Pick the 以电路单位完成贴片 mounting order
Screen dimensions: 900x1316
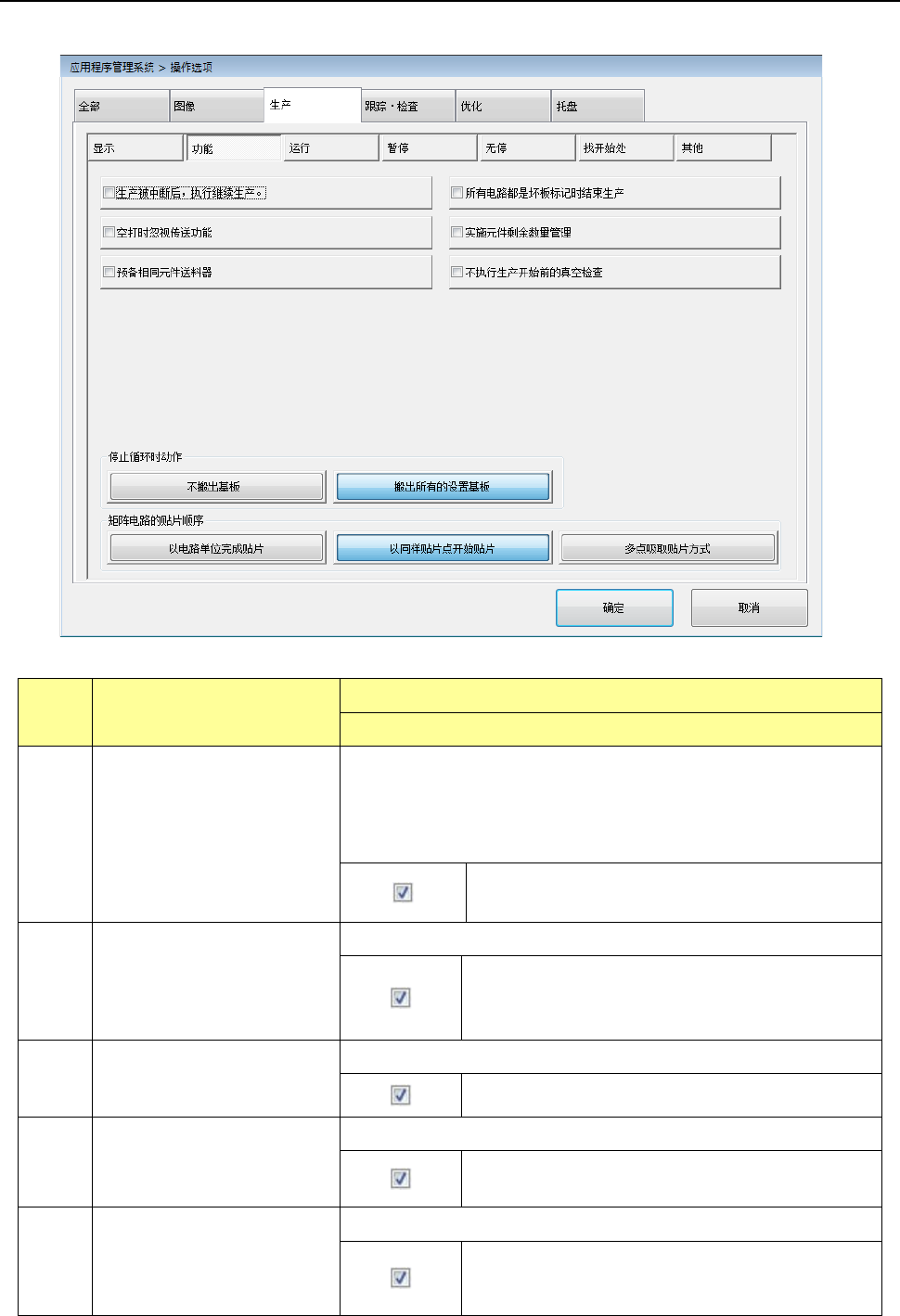point(217,549)
